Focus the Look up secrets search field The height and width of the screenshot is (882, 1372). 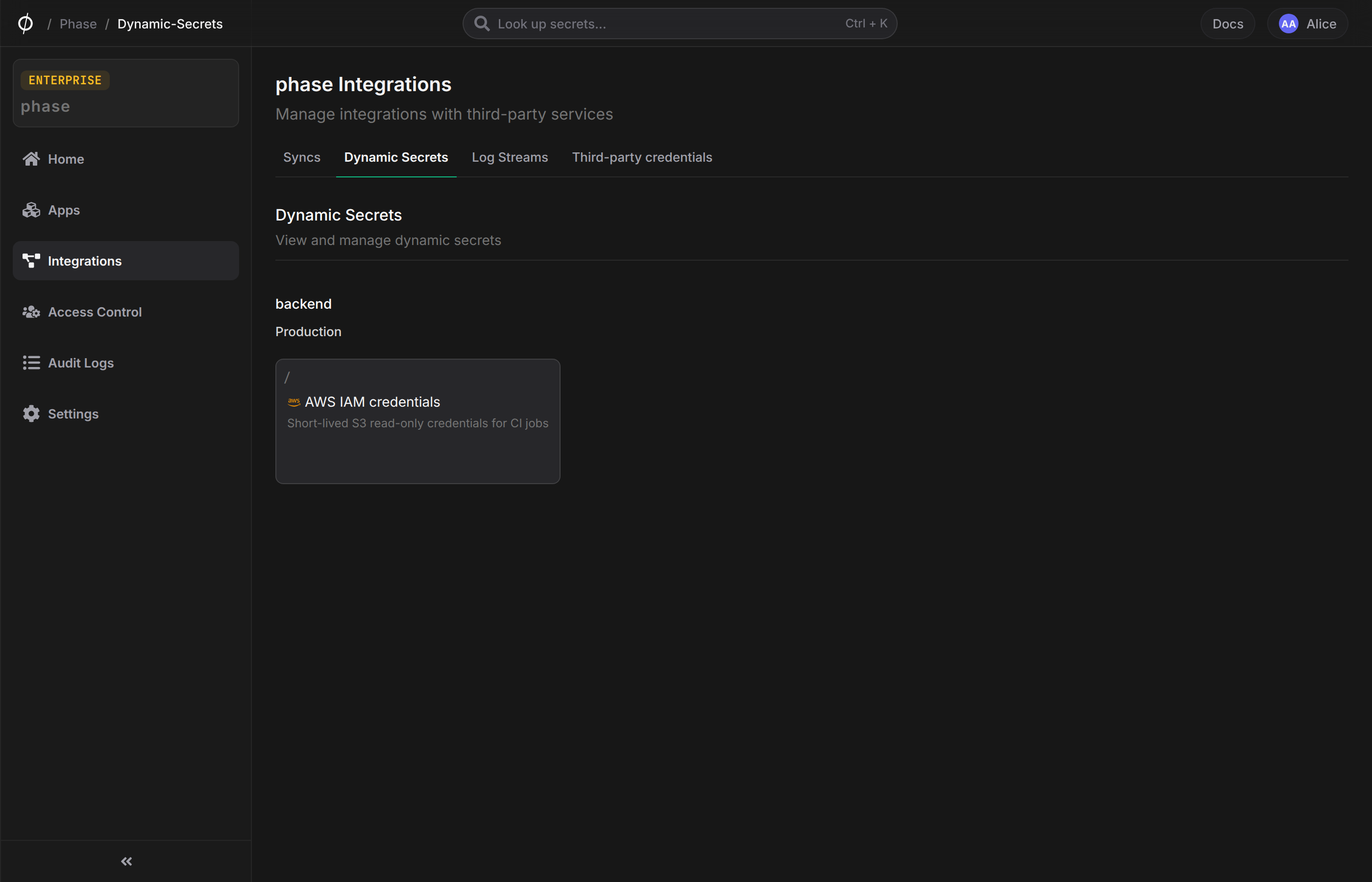pos(680,24)
